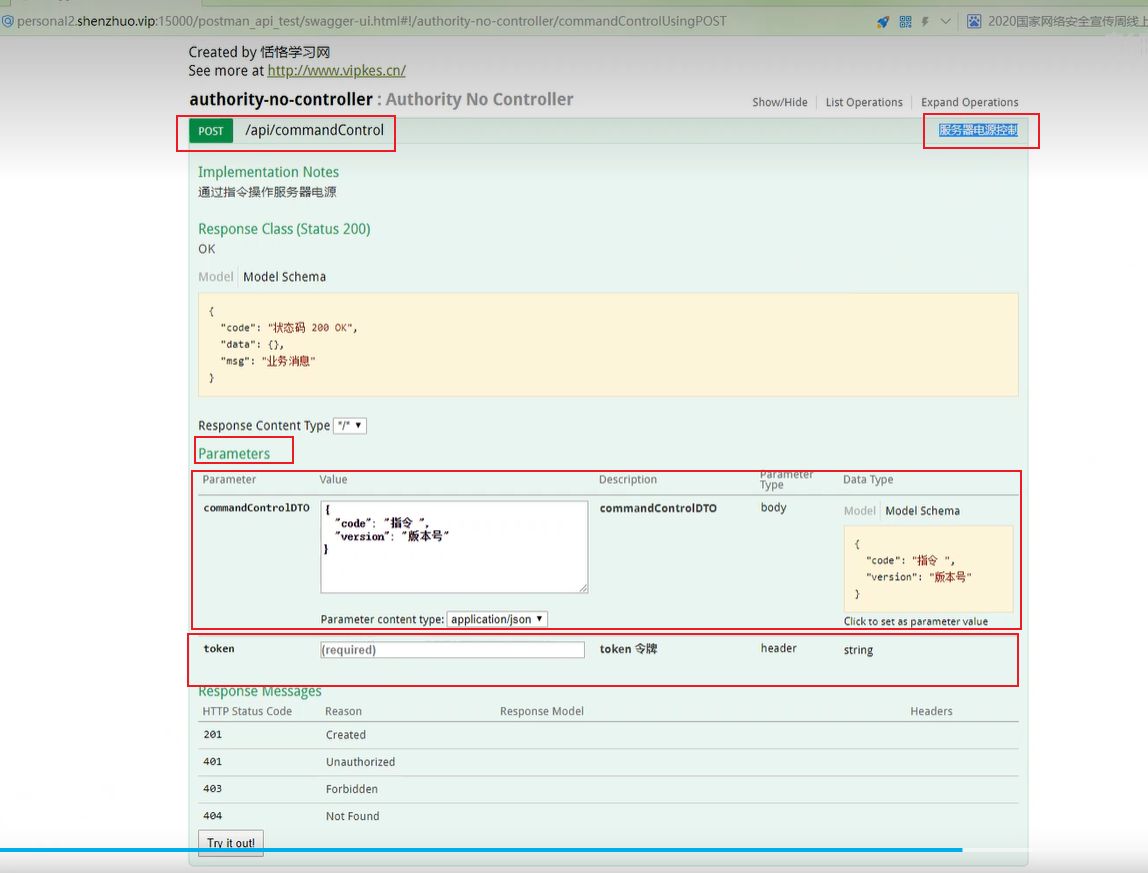
Task: Click the lightning bolt icon in address bar
Action: (925, 21)
